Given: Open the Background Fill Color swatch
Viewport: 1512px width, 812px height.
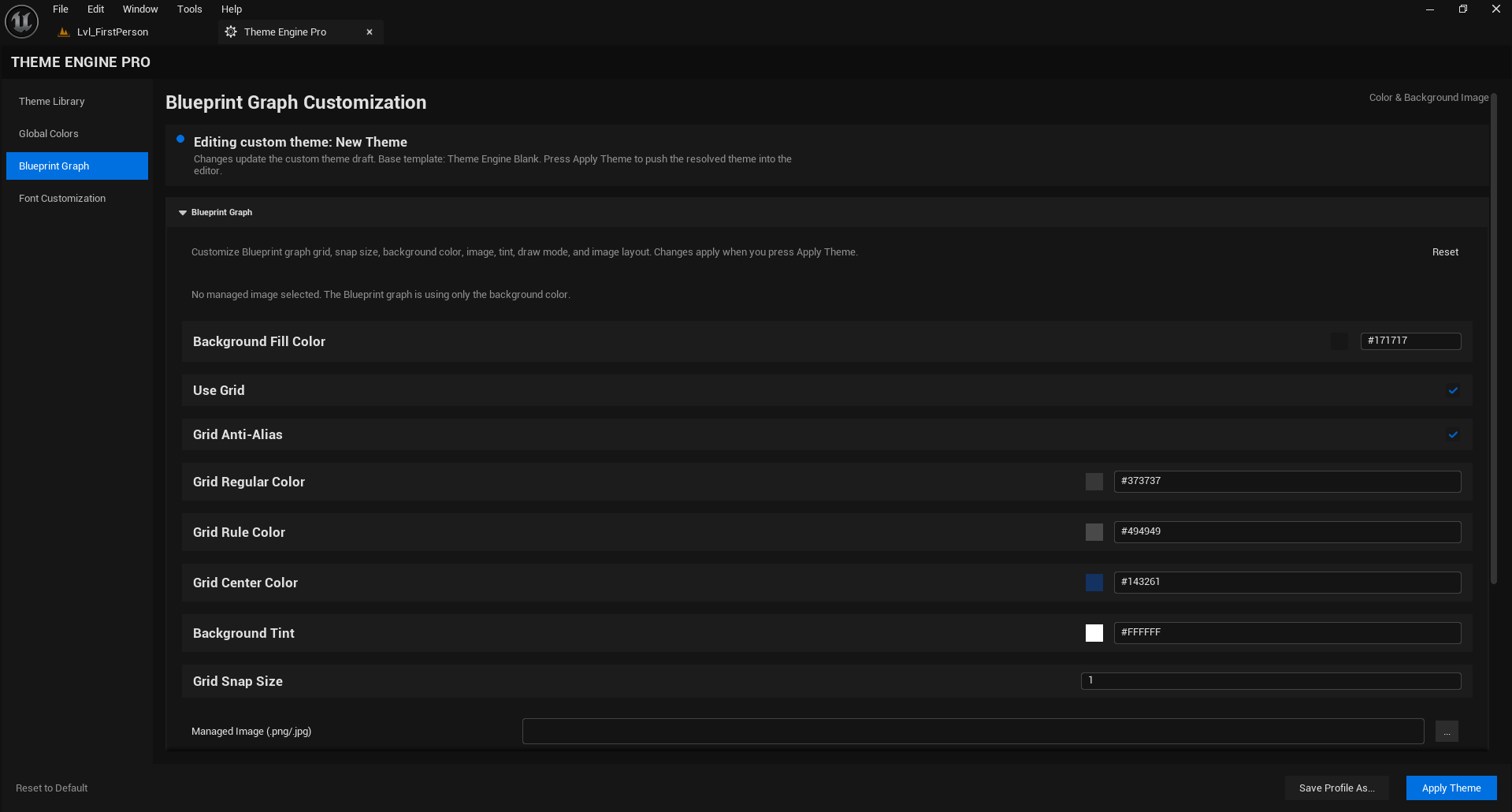Looking at the screenshot, I should pyautogui.click(x=1339, y=341).
